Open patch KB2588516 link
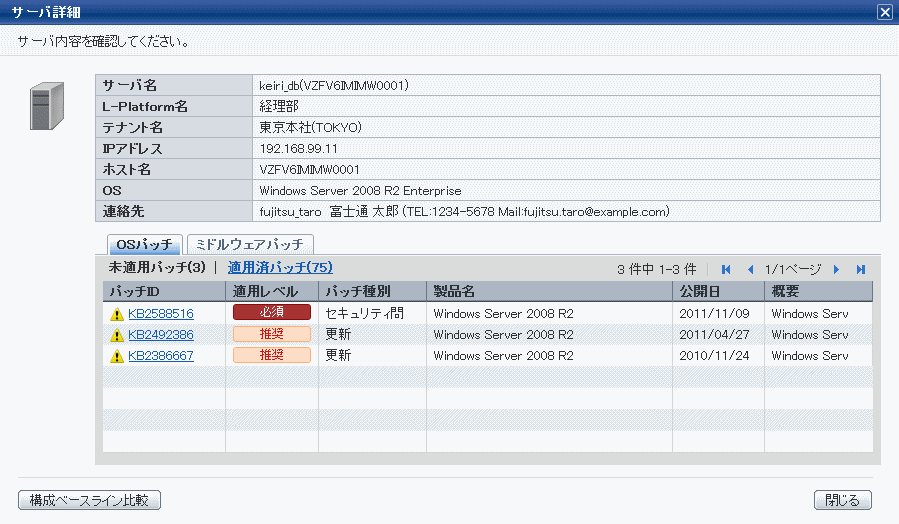899x524 pixels. 161,314
